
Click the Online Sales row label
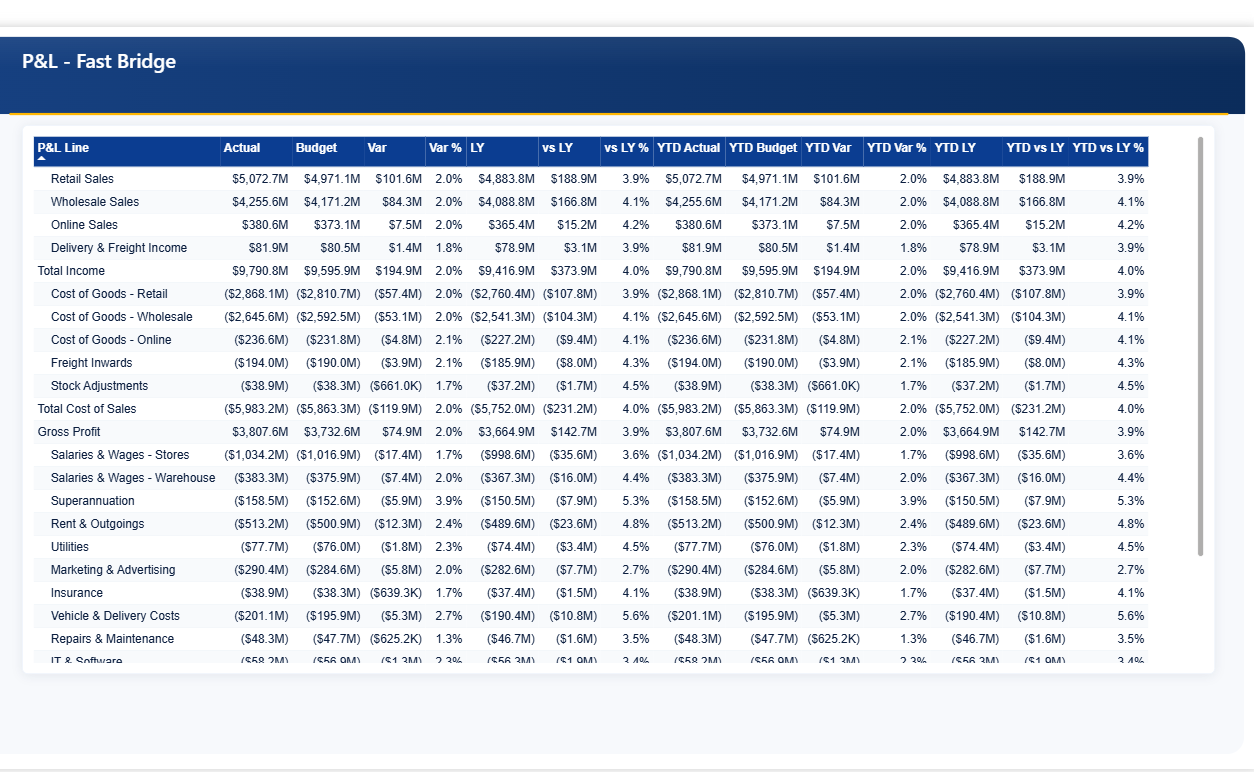click(84, 225)
